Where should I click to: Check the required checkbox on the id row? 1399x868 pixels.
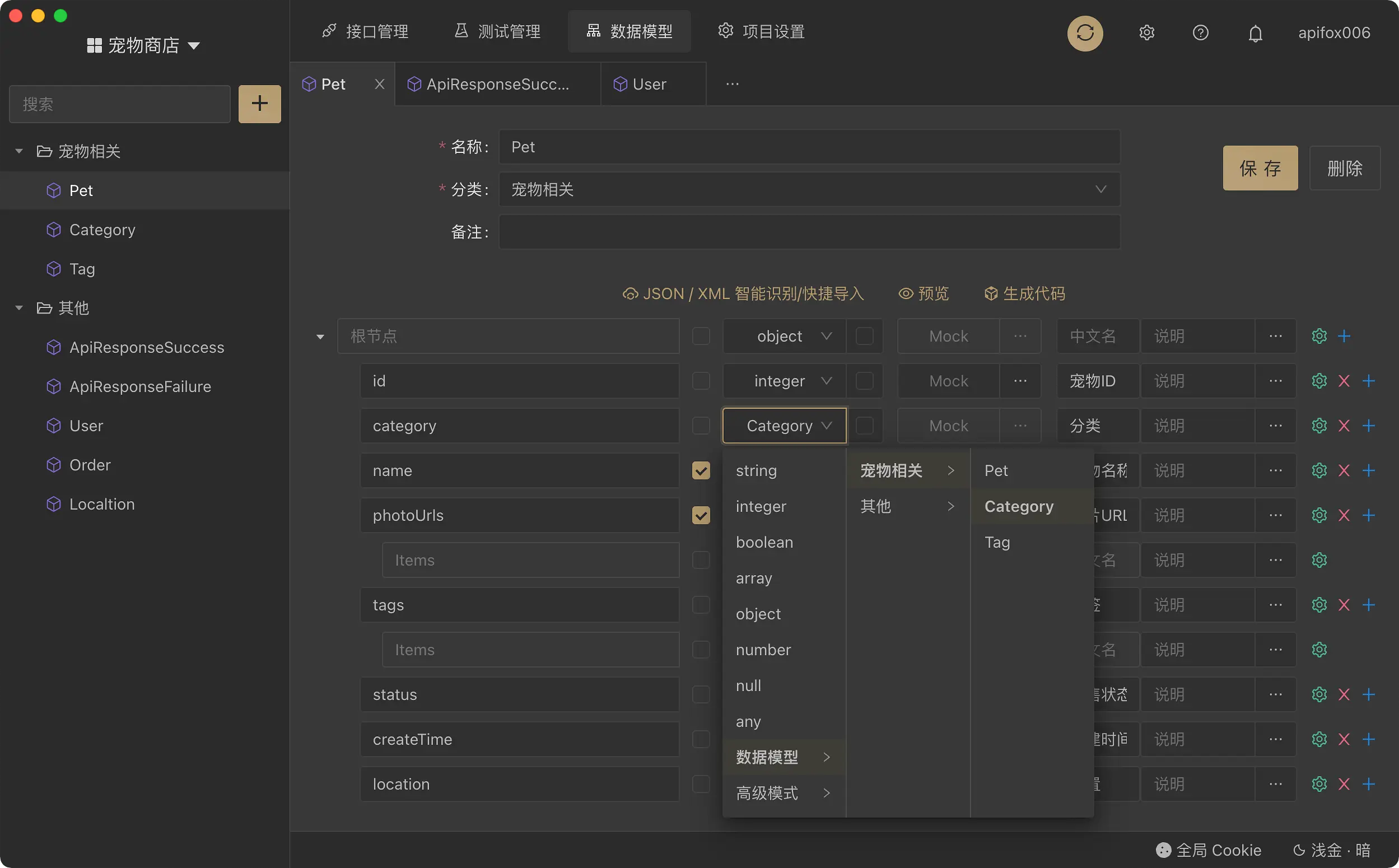pos(701,381)
